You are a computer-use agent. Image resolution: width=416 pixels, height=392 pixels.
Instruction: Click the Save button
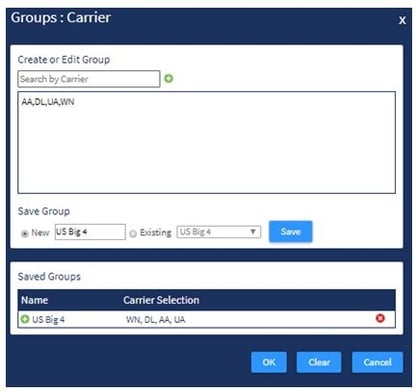tap(291, 232)
